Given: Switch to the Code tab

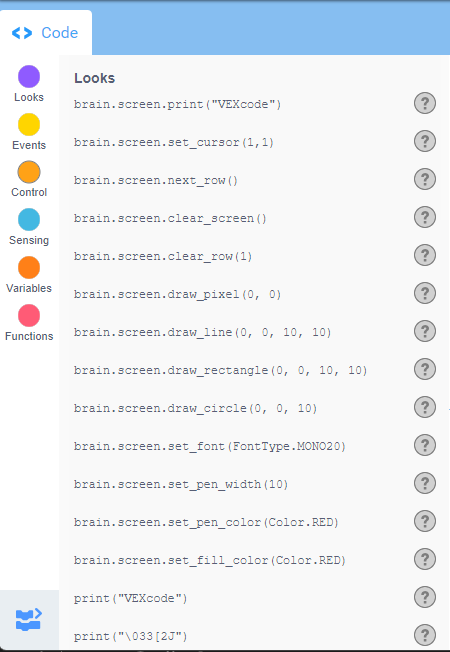Looking at the screenshot, I should point(45,33).
